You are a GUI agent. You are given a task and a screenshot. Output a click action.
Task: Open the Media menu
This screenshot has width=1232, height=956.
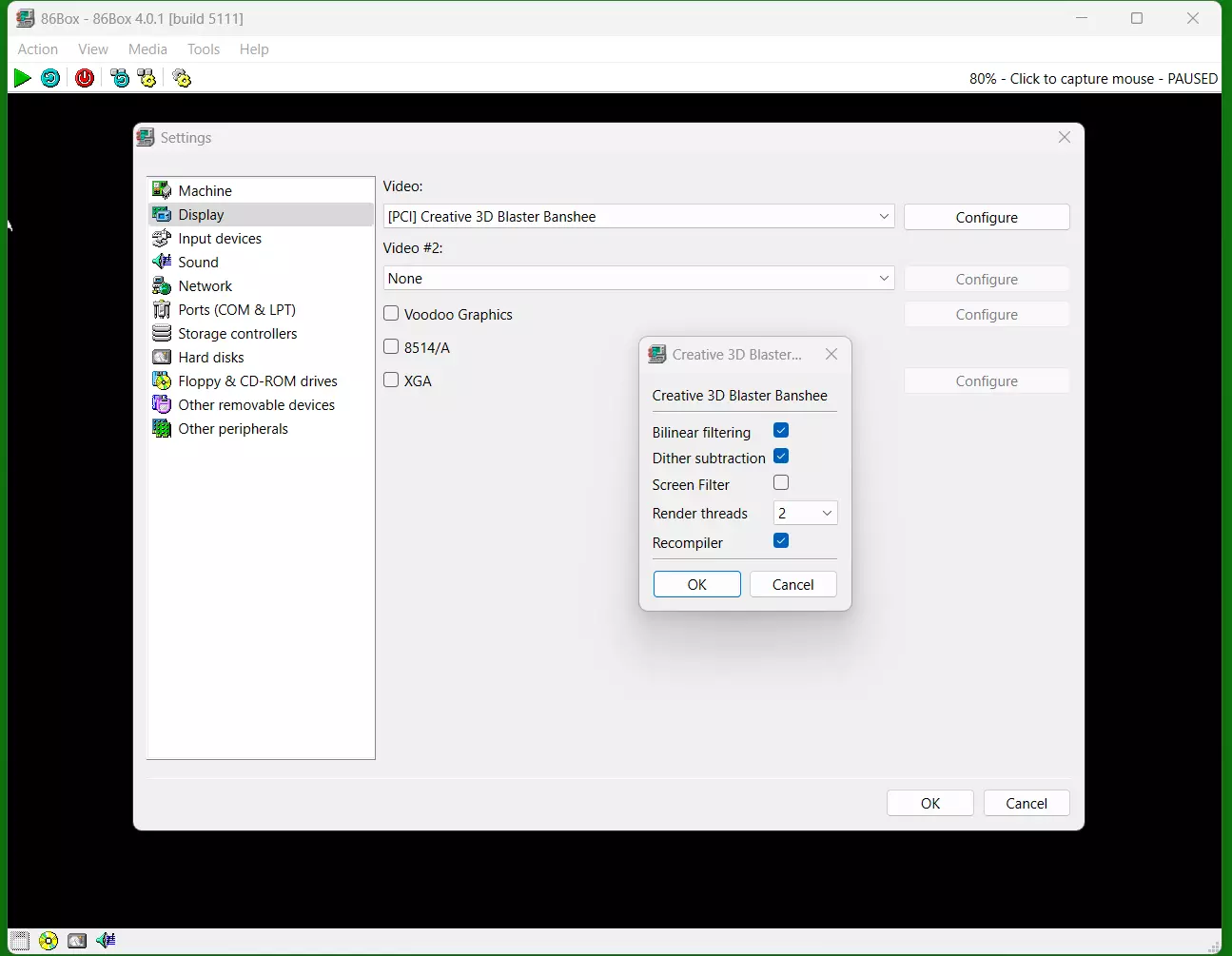(147, 49)
